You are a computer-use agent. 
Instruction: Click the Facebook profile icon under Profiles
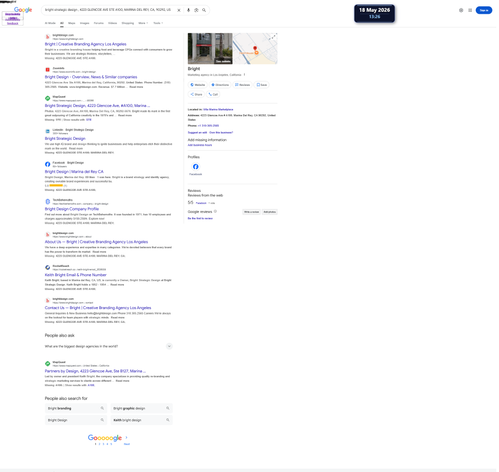[197, 168]
